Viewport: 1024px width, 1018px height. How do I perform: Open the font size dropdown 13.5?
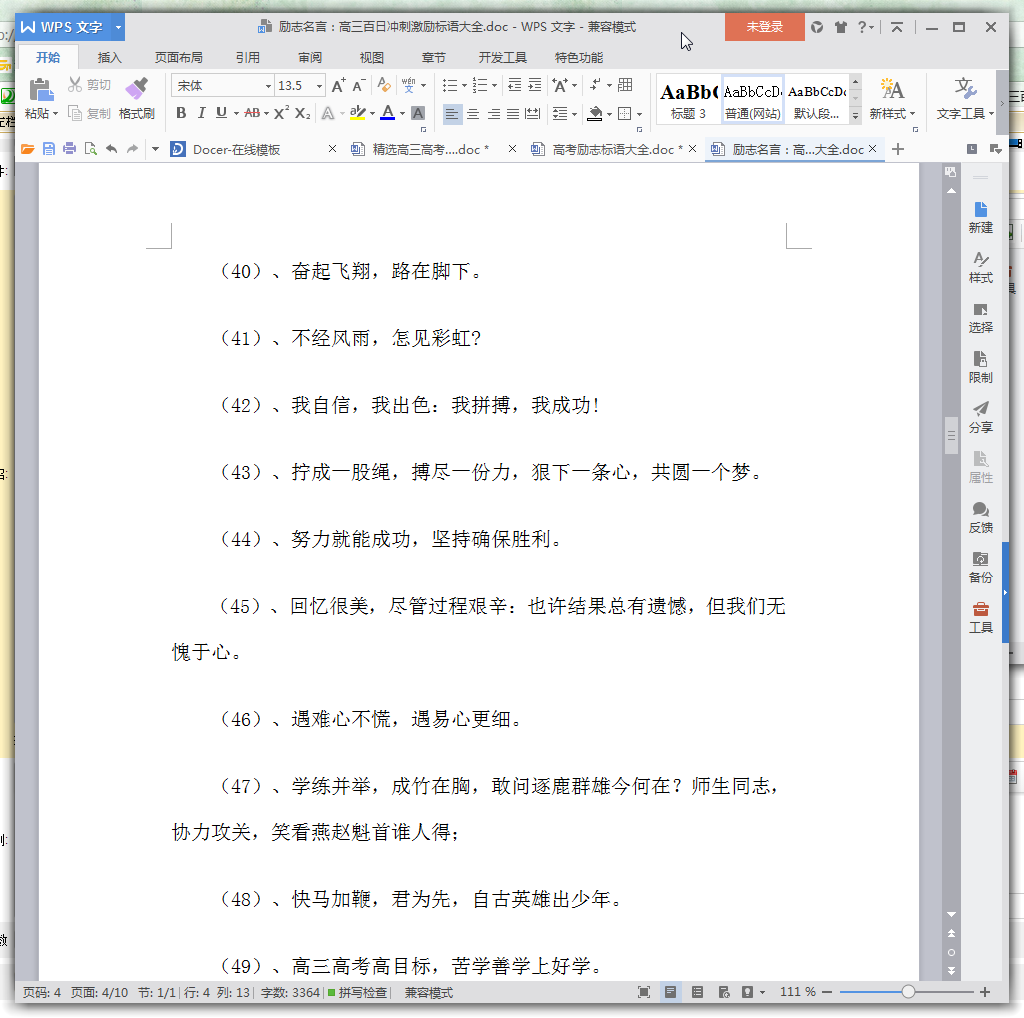point(319,86)
